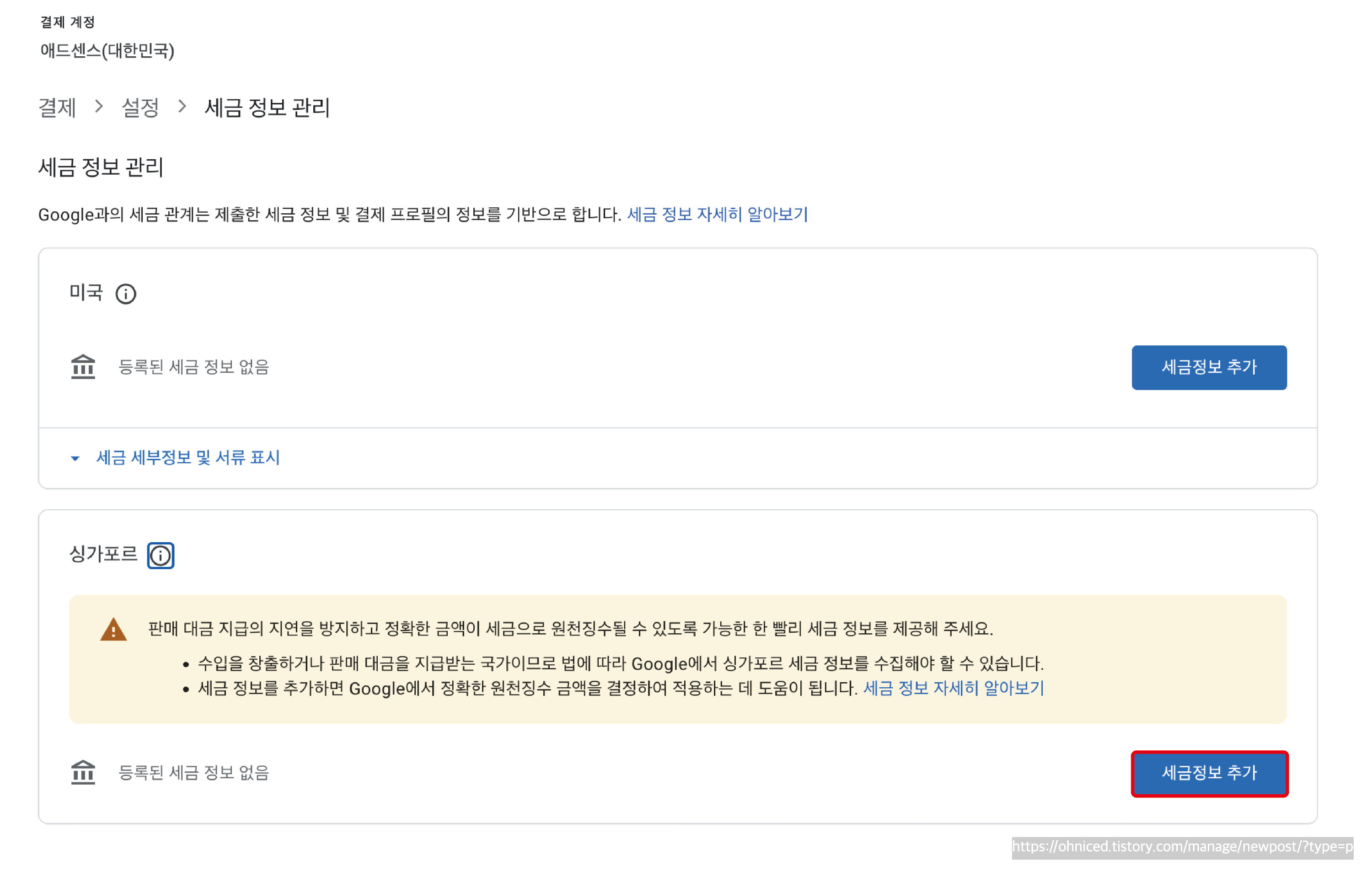Go to 설정 breadcrumb
Image resolution: width=1372 pixels, height=878 pixels.
140,107
